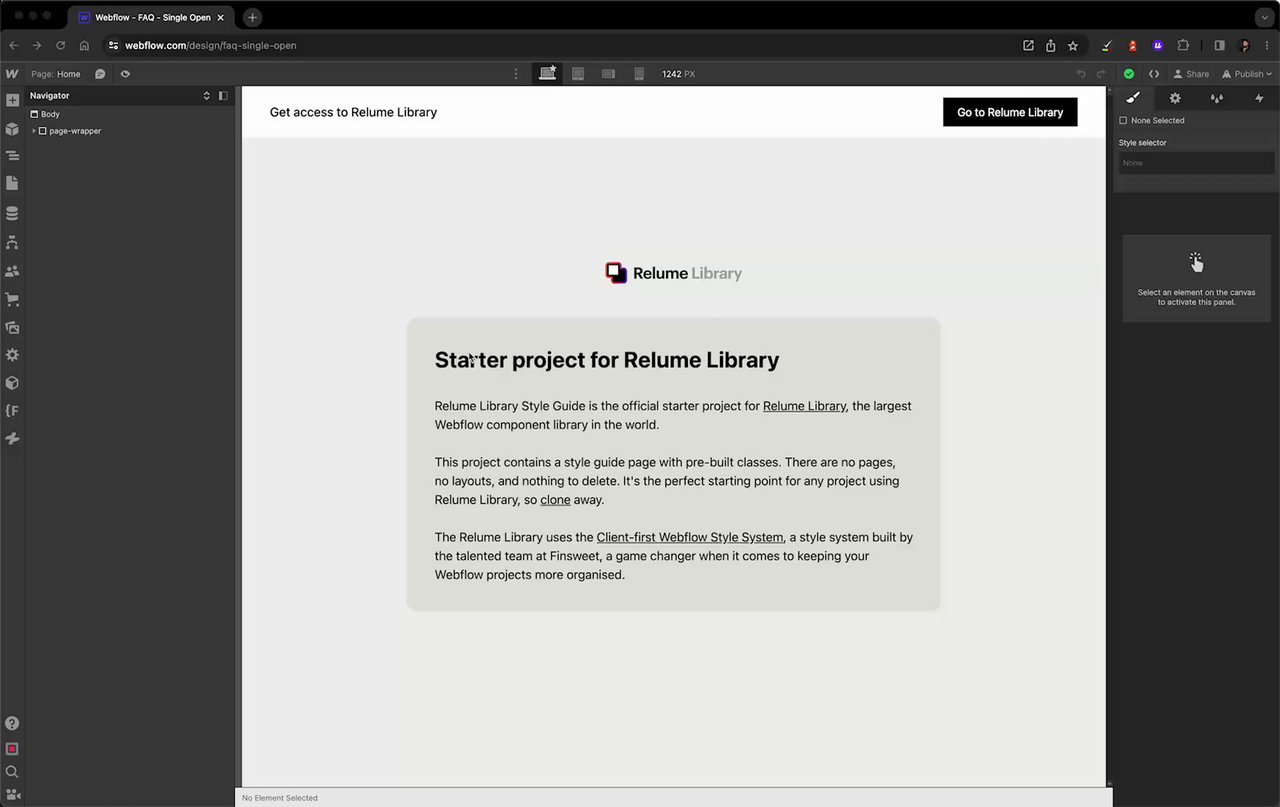Open the Assets image panel

(x=12, y=327)
